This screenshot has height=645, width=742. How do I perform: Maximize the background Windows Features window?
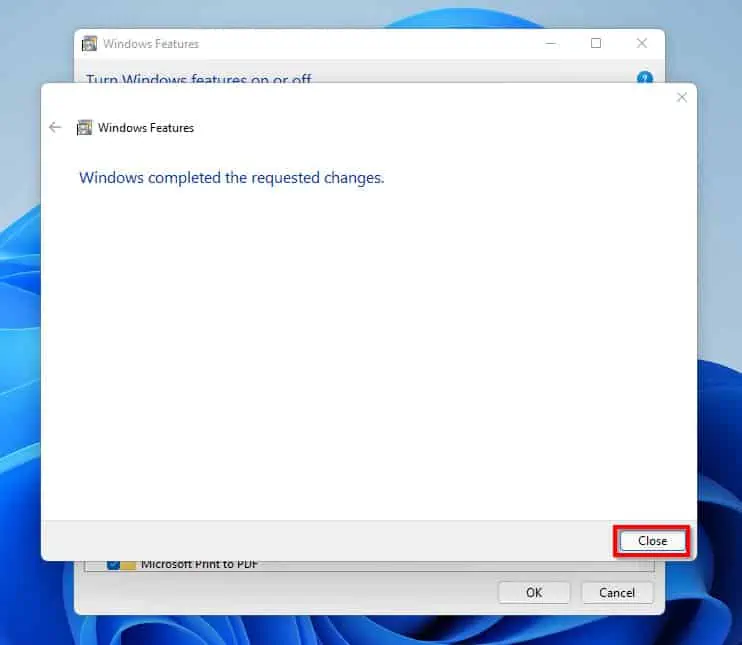(x=596, y=44)
